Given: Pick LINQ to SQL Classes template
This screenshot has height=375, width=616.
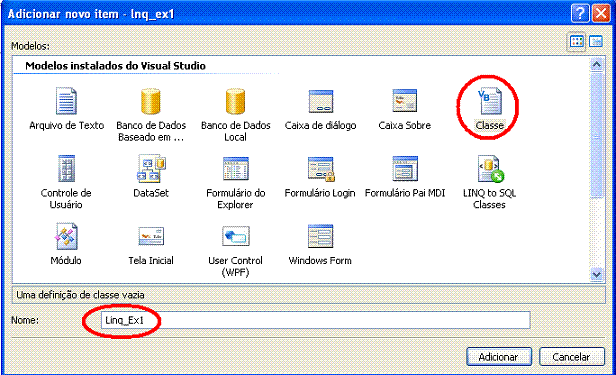Looking at the screenshot, I should click(491, 169).
